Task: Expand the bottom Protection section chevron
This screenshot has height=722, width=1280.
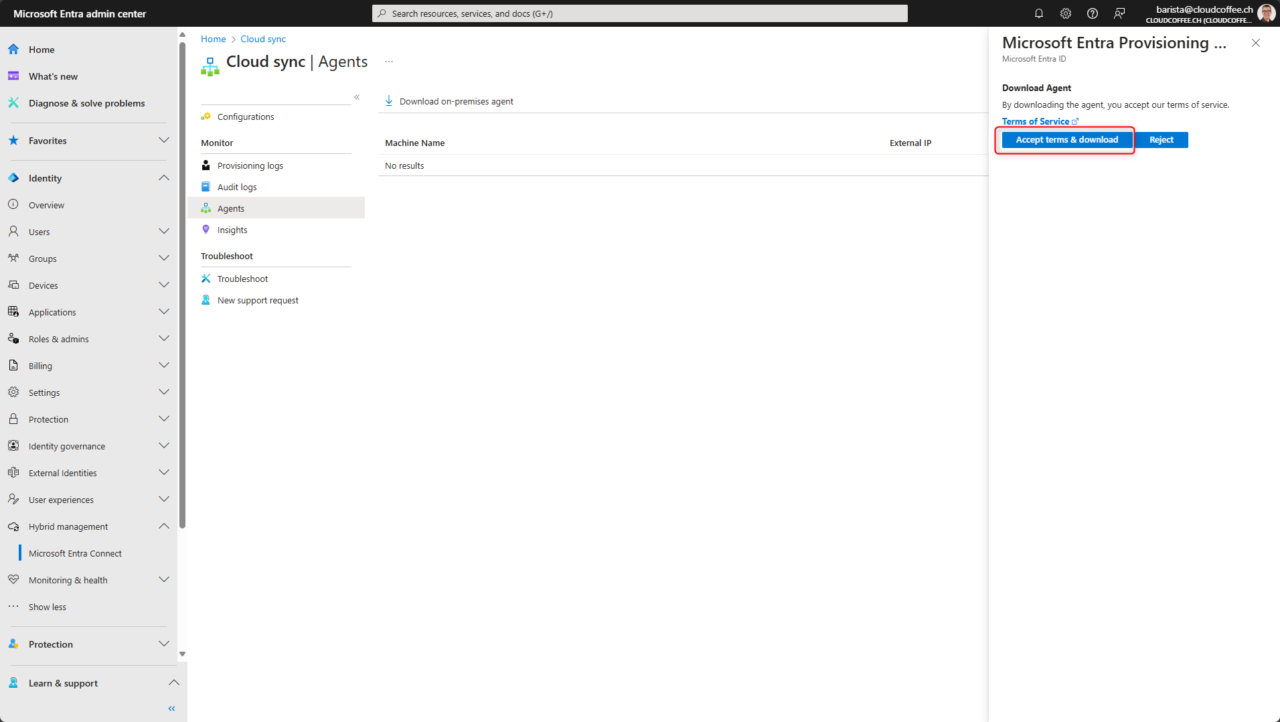Action: coord(164,644)
